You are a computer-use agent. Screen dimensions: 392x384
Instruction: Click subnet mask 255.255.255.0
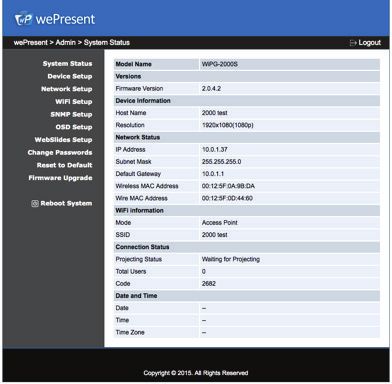pyautogui.click(x=221, y=162)
